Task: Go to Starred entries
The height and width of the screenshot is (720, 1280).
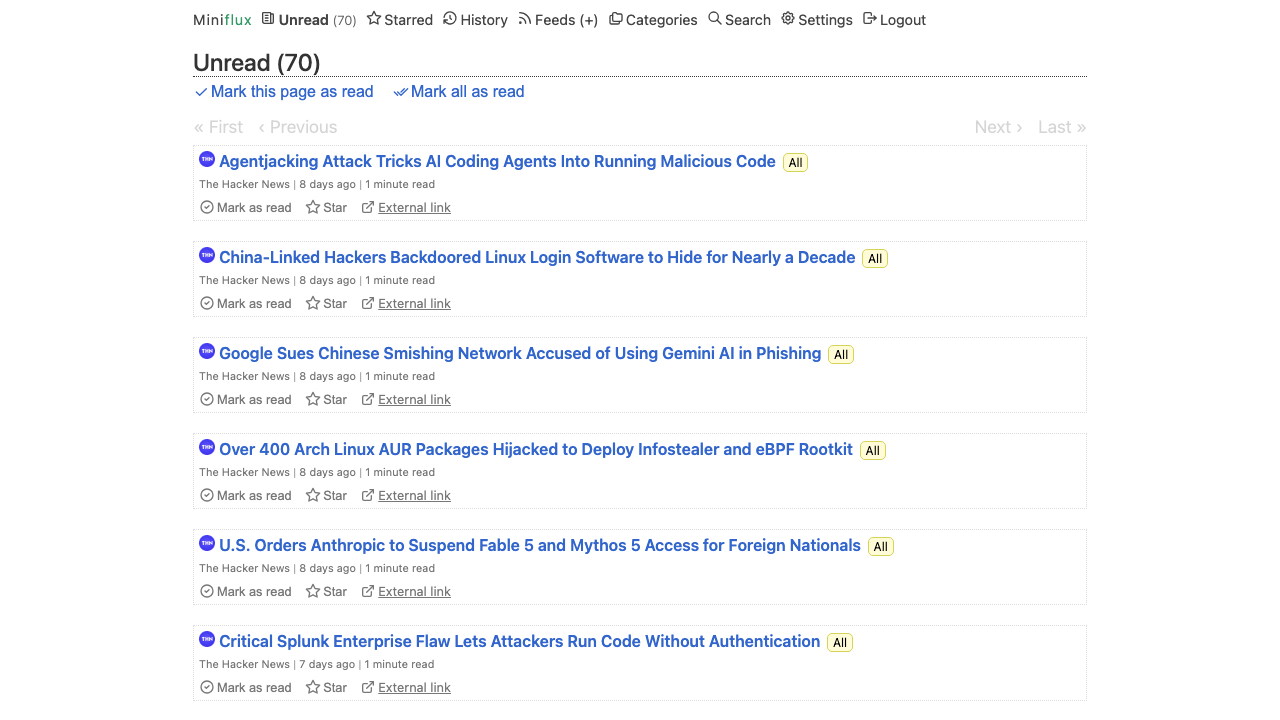Action: 400,20
